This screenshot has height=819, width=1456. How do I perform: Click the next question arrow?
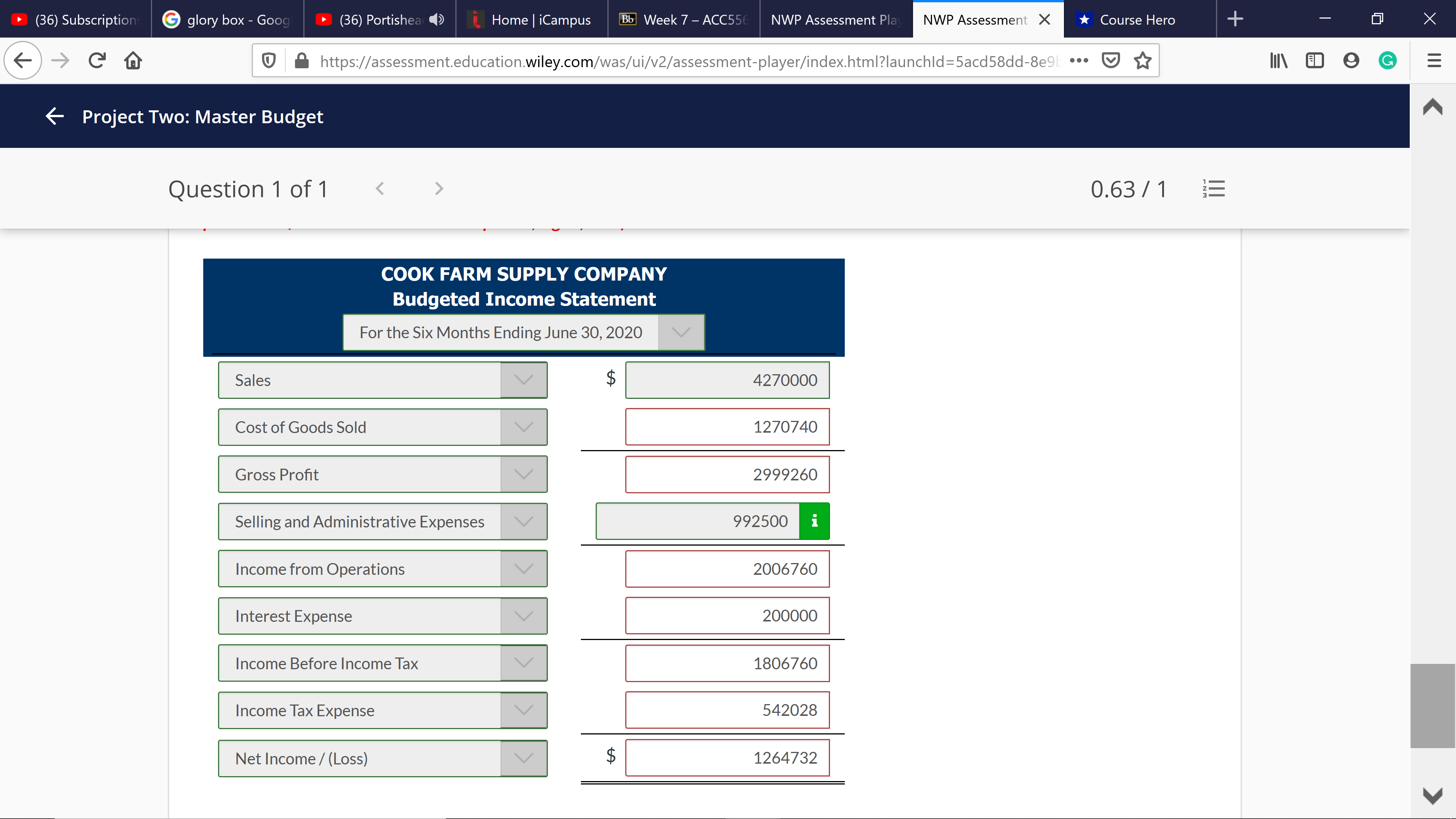click(439, 189)
